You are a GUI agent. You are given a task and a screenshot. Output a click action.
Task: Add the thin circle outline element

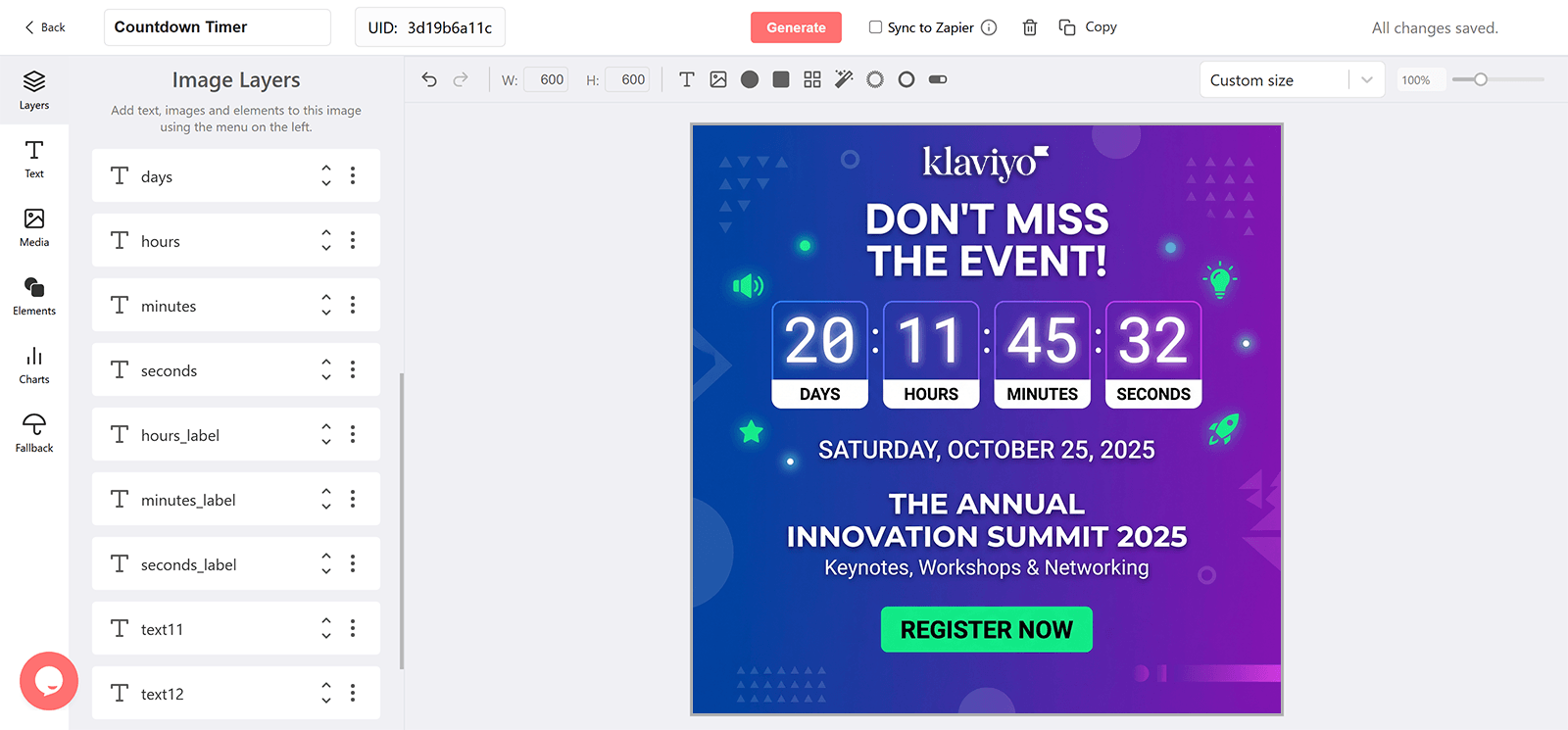pyautogui.click(x=906, y=79)
